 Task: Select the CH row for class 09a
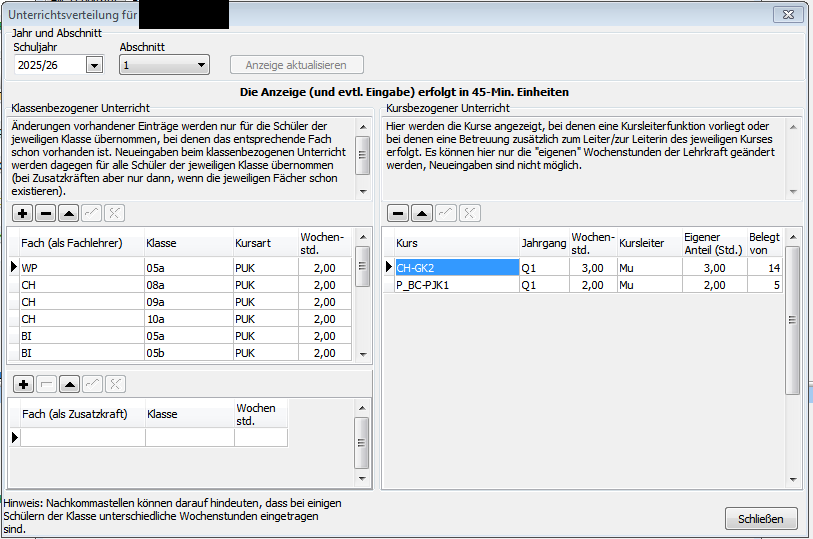[80, 302]
